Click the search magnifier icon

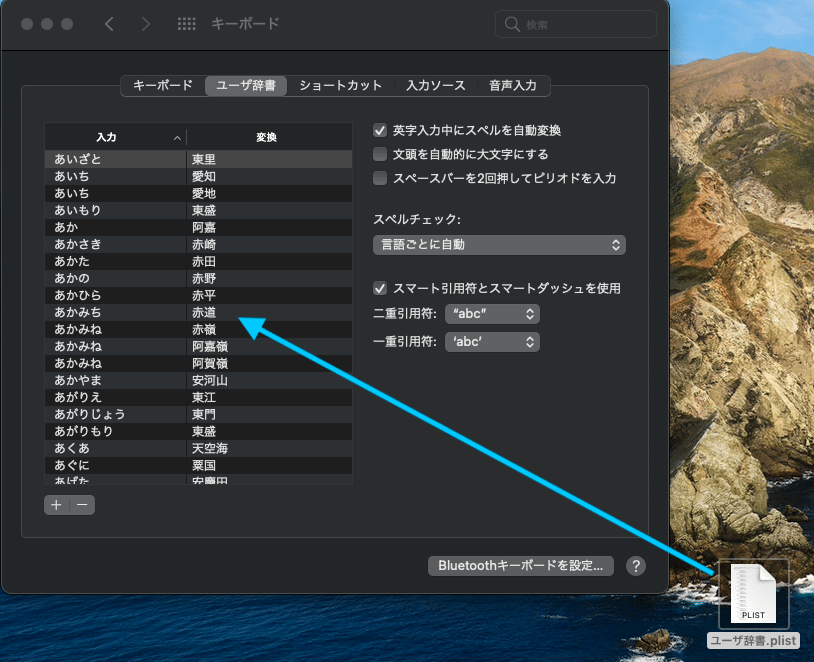point(512,24)
